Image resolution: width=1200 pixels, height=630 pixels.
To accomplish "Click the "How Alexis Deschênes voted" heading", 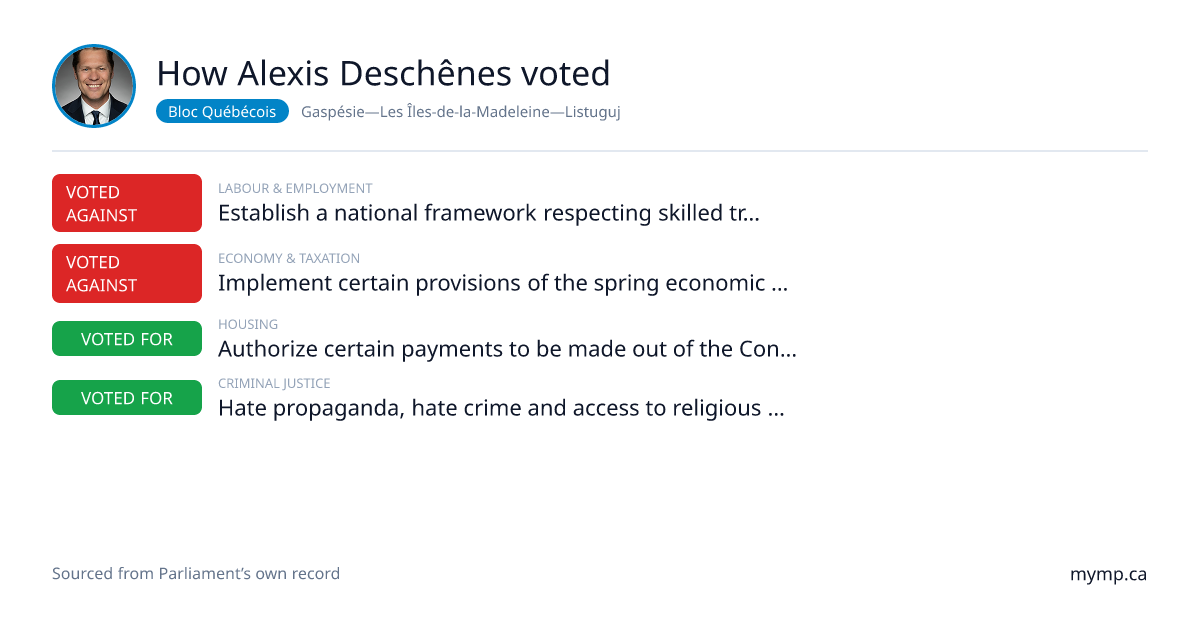I will (383, 73).
